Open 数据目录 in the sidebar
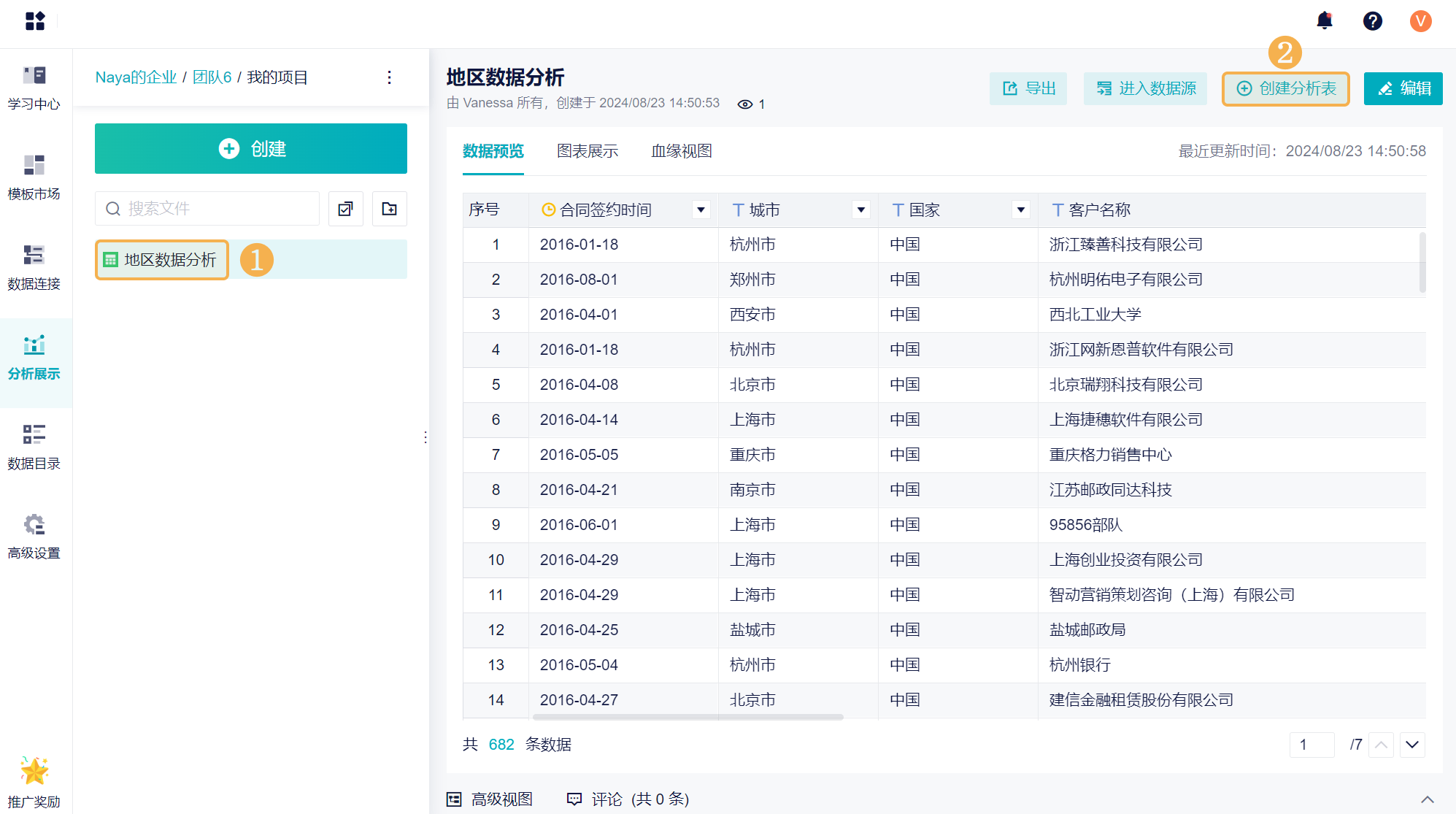The width and height of the screenshot is (1456, 814). click(x=34, y=447)
